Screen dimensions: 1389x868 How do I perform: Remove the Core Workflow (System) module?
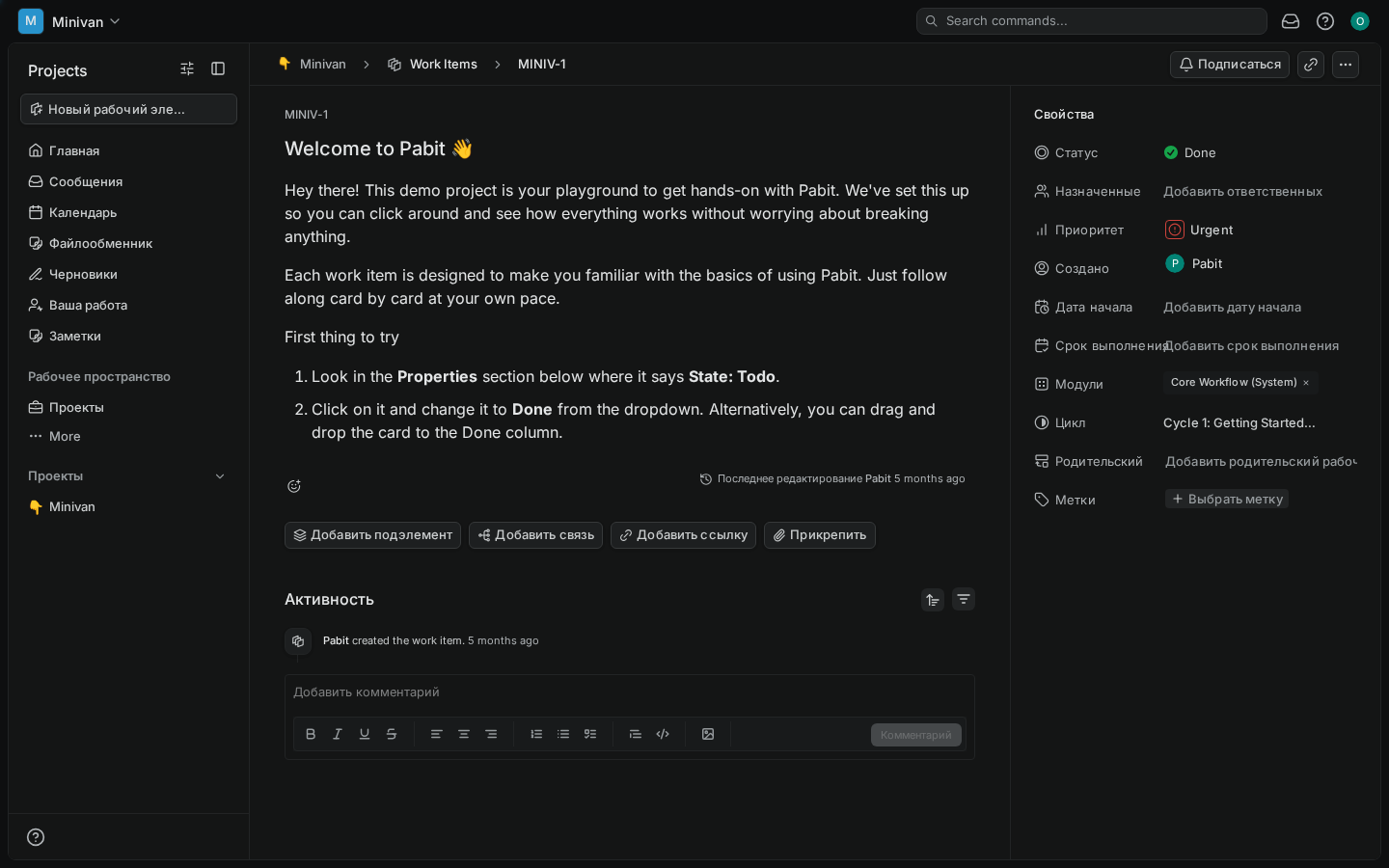1306,383
